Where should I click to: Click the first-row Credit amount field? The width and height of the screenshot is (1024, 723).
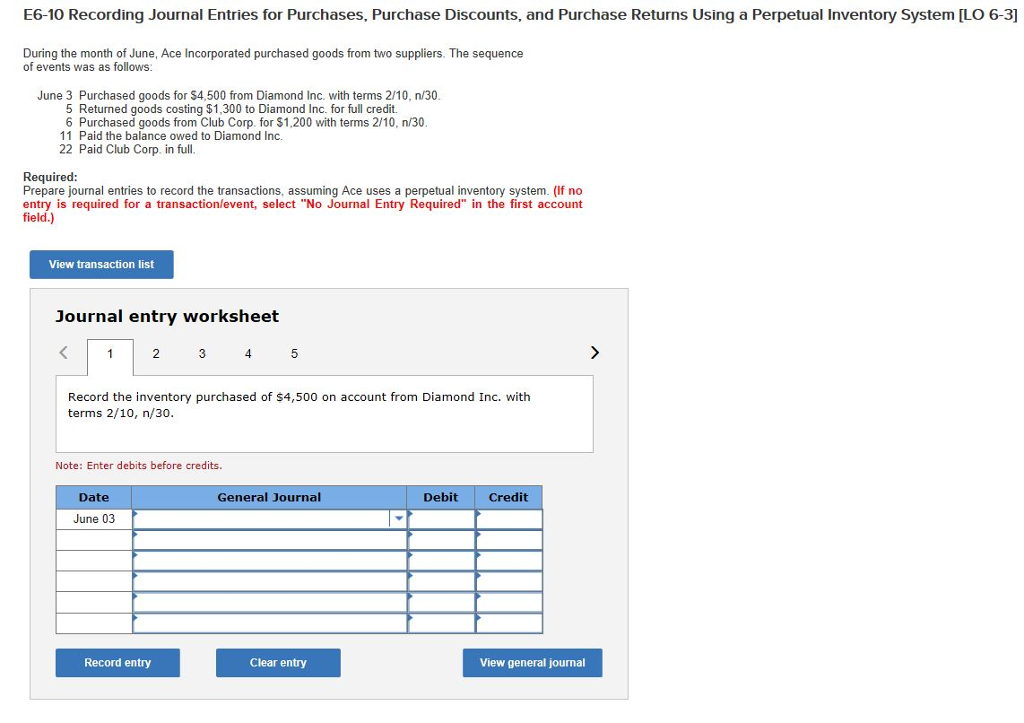click(x=509, y=519)
